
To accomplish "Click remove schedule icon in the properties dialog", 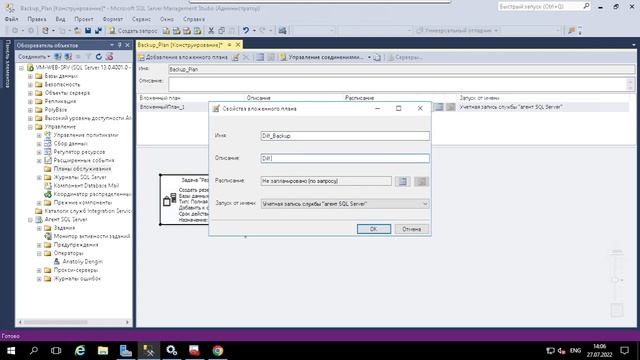I will point(421,181).
